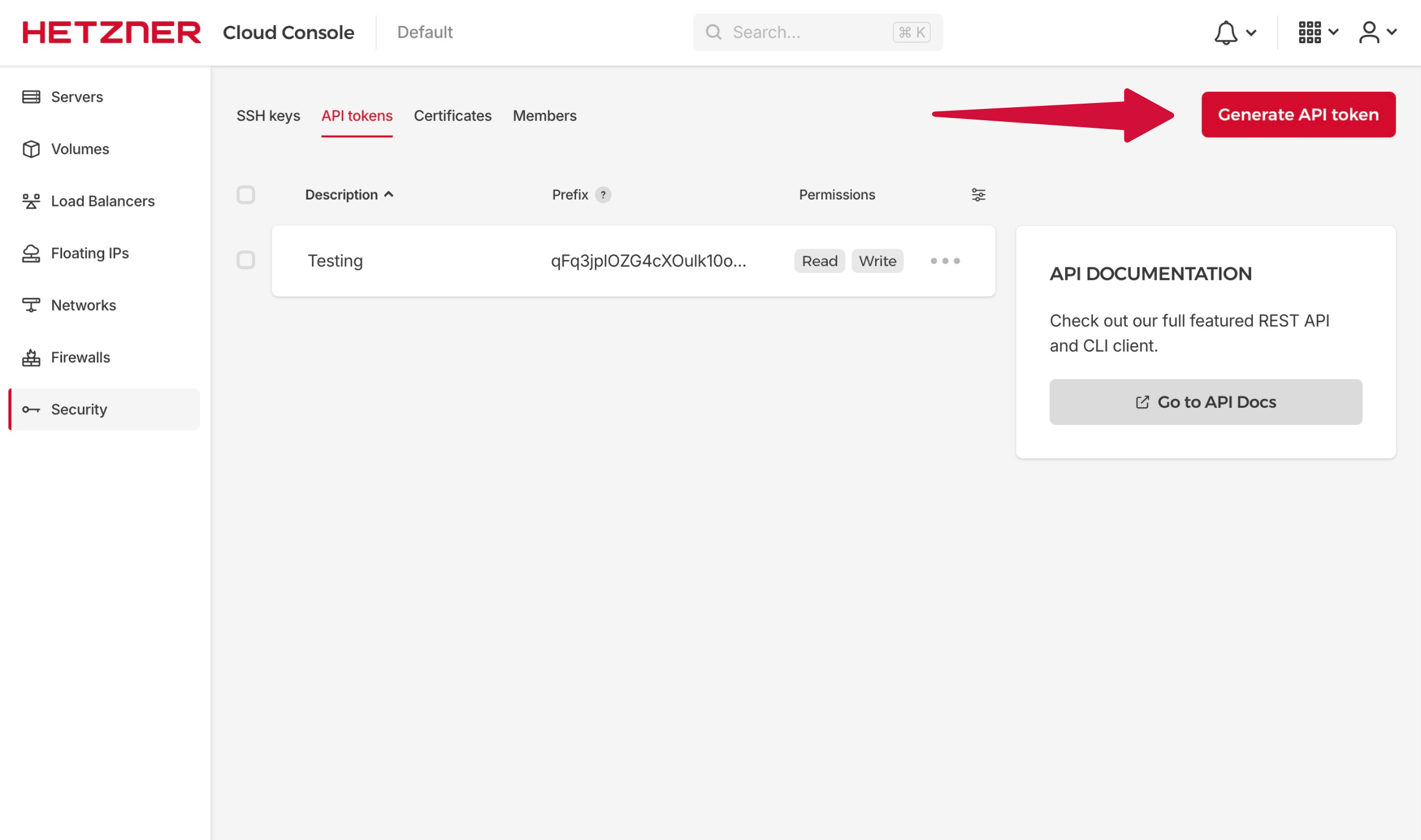Switch to the SSH keys tab
The width and height of the screenshot is (1421, 840).
click(268, 115)
